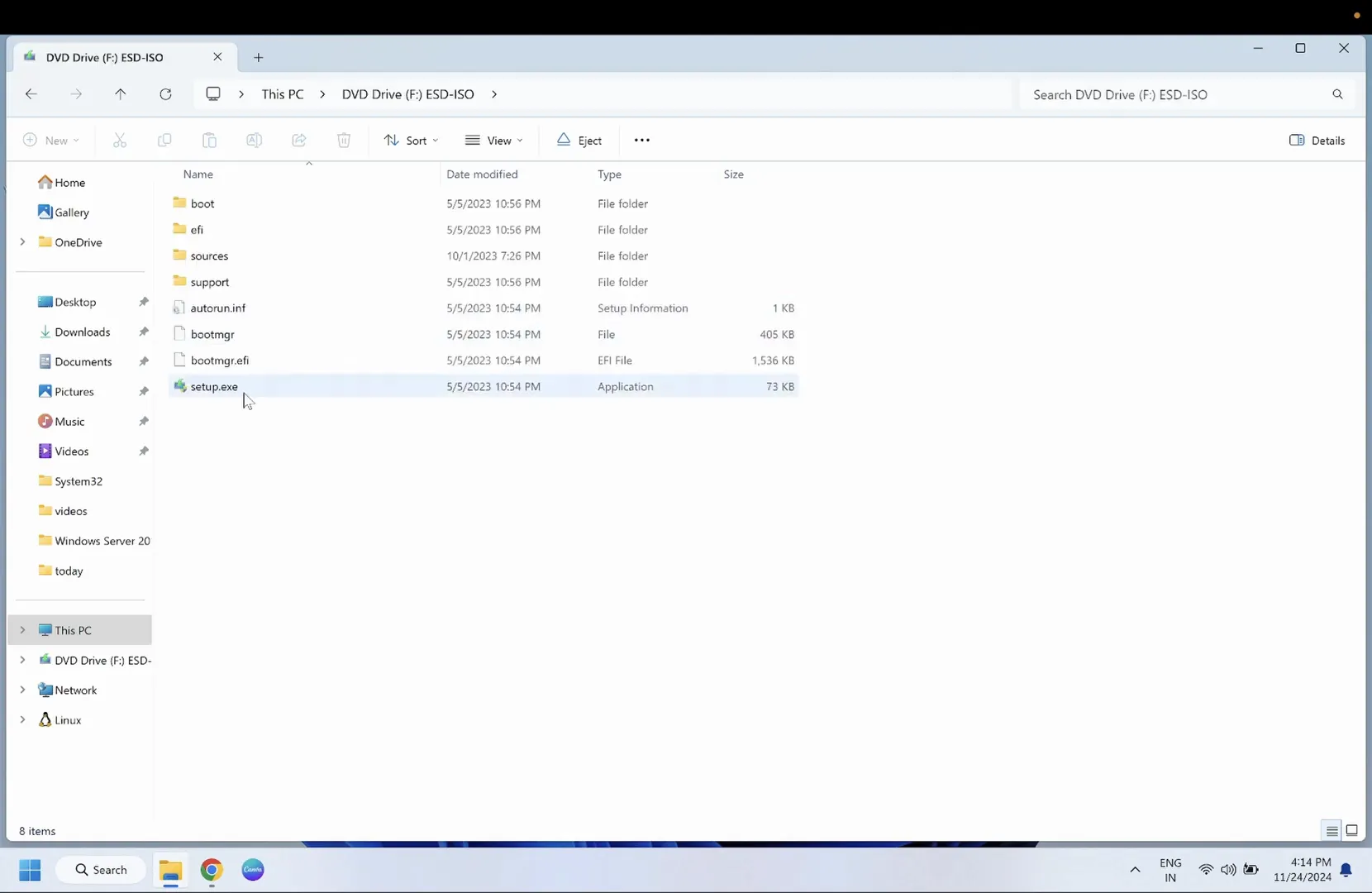Toggle the Details pane
Viewport: 1372px width, 893px height.
(x=1317, y=141)
